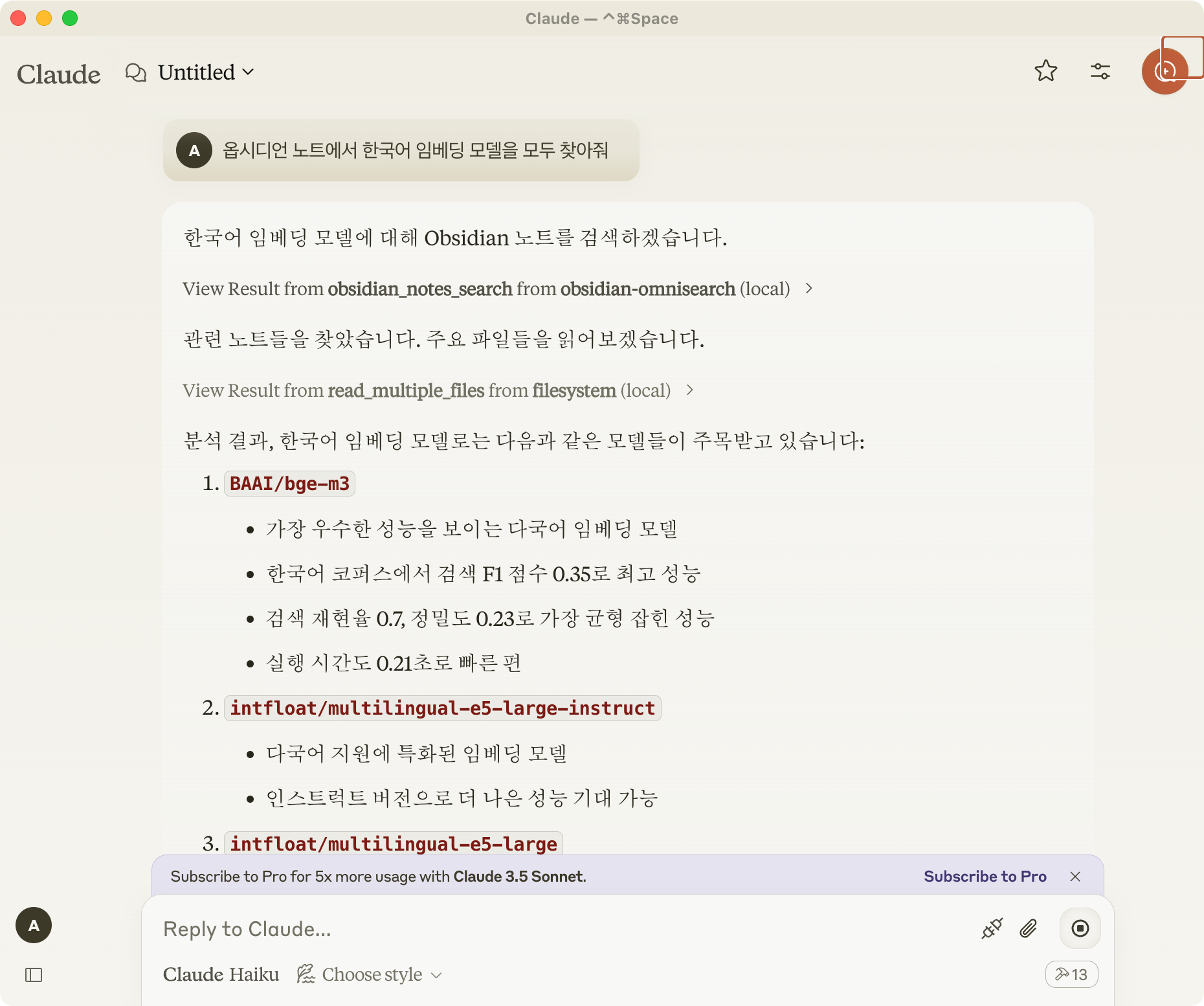Screen dimensions: 1204x1006
Task: Click the 분석 결과 summary sentence
Action: click(524, 441)
